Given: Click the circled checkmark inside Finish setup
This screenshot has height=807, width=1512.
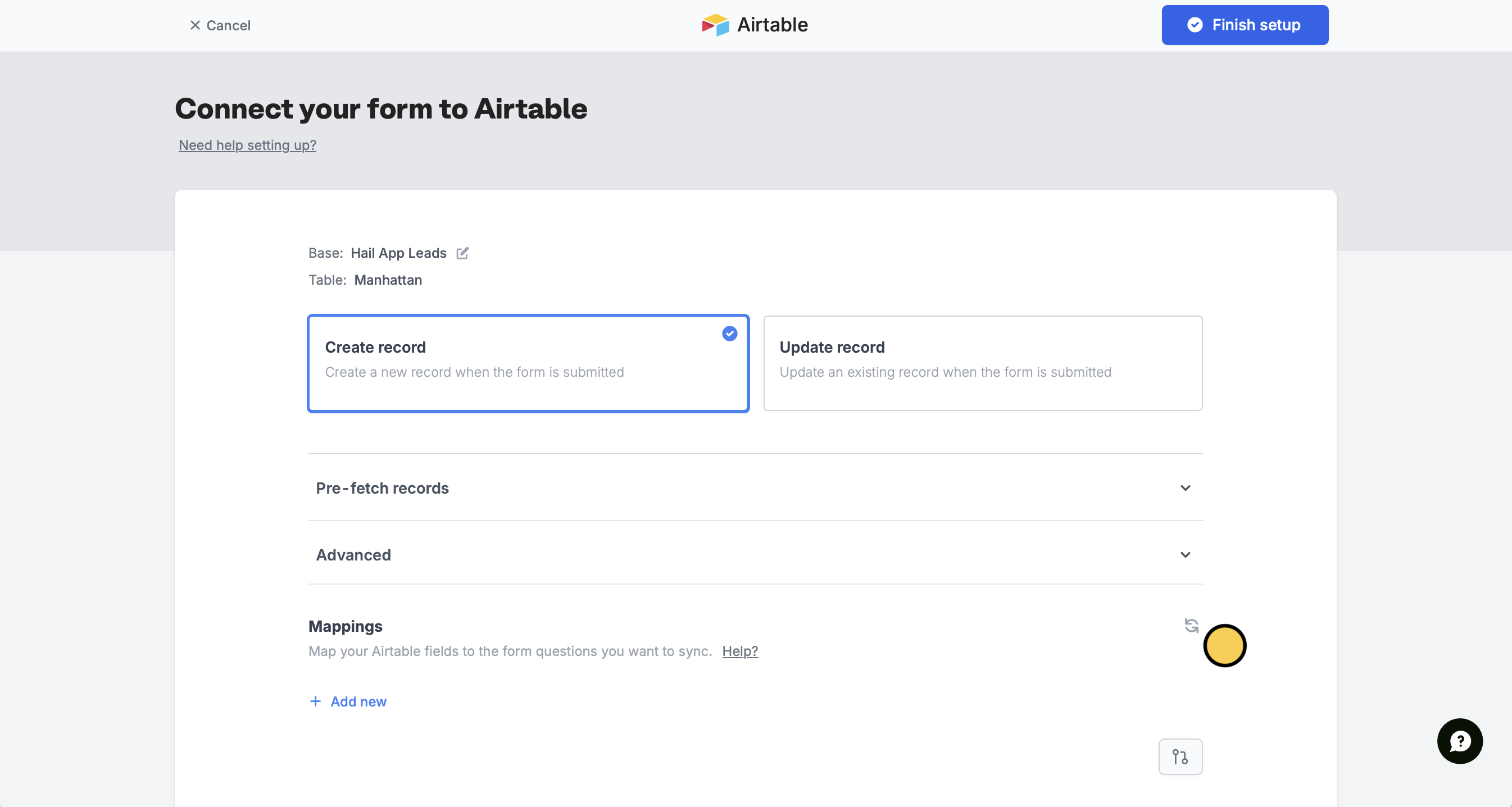Looking at the screenshot, I should pos(1195,25).
